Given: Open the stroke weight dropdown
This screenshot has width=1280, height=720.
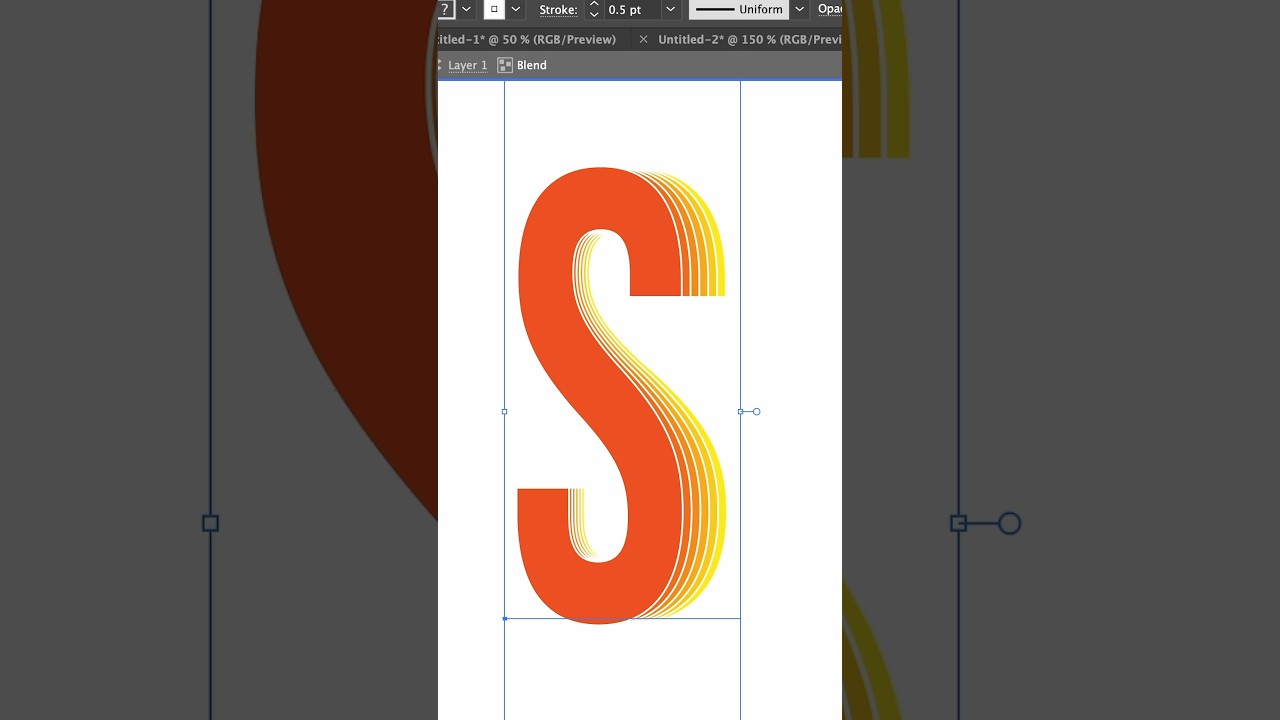Looking at the screenshot, I should [x=671, y=9].
